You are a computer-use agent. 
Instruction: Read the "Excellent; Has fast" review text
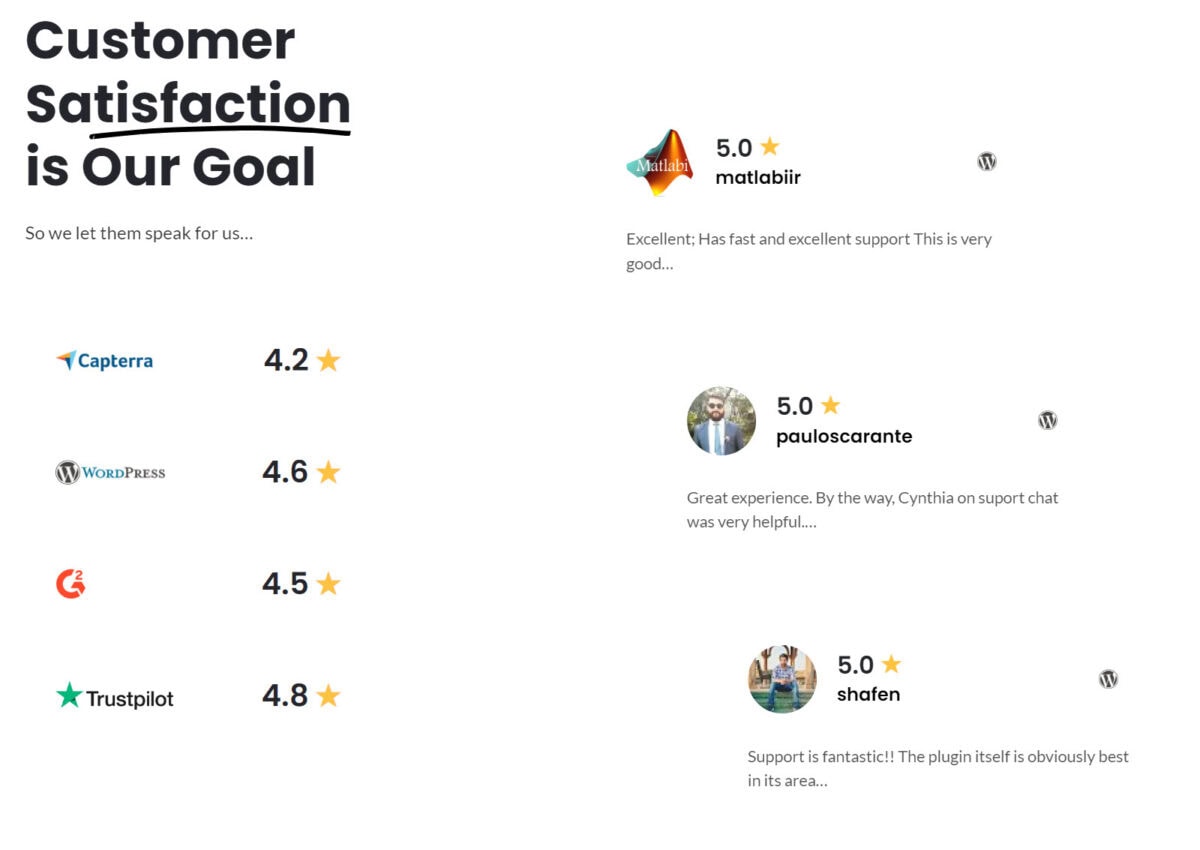pos(808,251)
